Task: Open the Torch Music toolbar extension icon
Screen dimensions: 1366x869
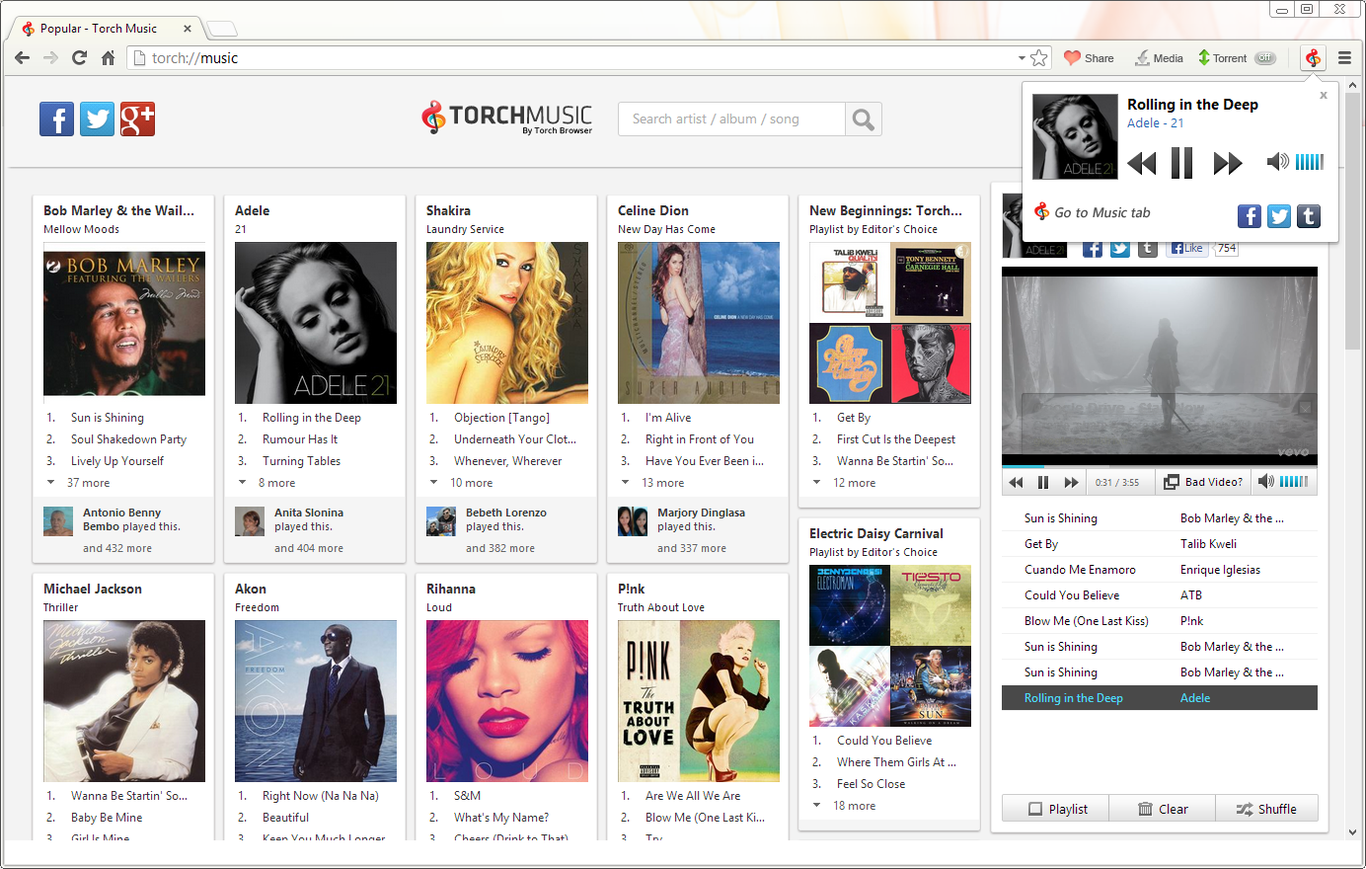Action: (x=1313, y=58)
